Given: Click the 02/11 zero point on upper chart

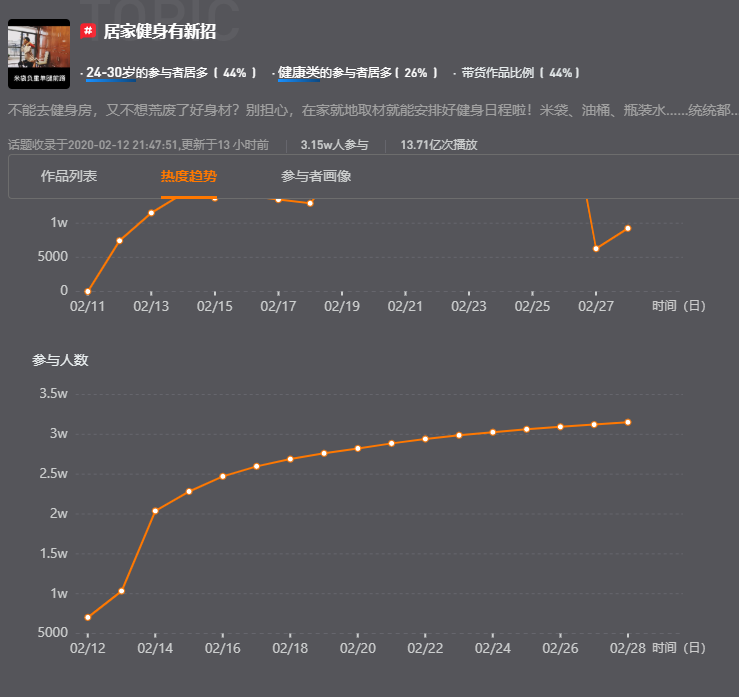Looking at the screenshot, I should click(x=88, y=292).
